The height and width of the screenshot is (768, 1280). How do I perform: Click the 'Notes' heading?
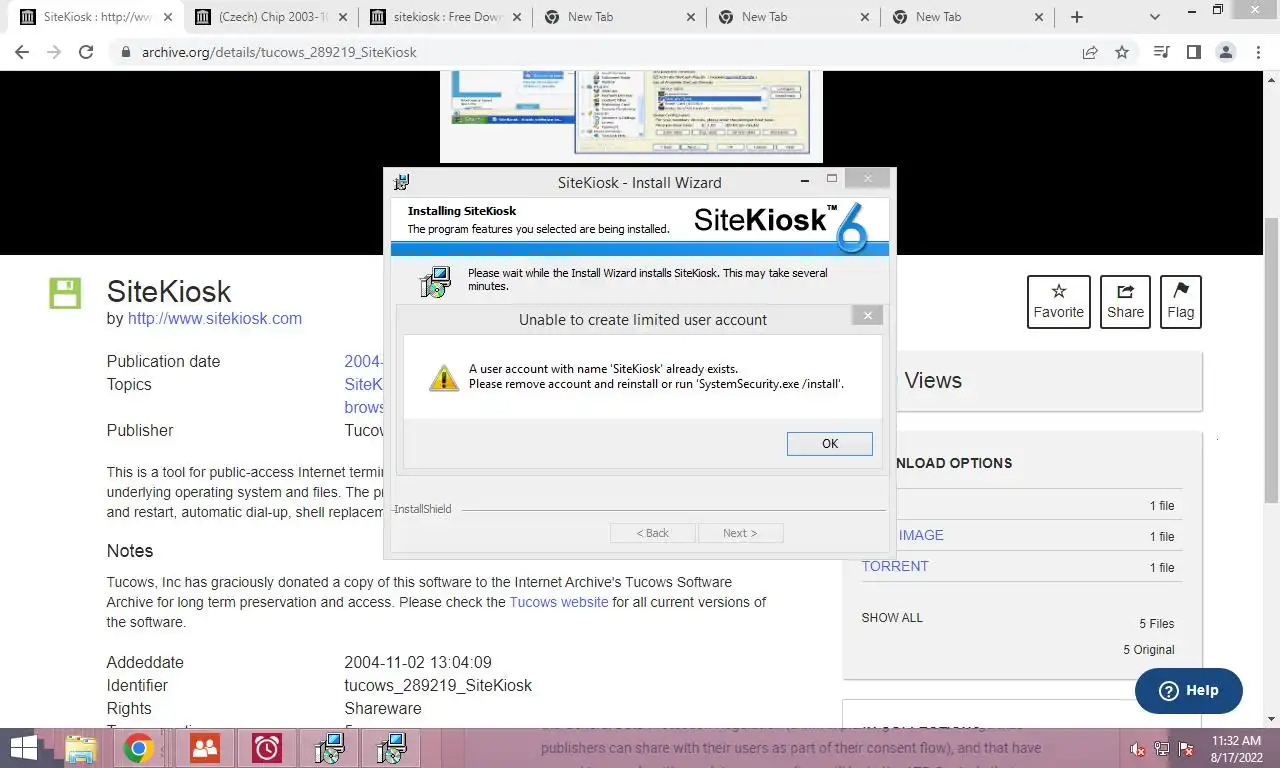tap(130, 551)
